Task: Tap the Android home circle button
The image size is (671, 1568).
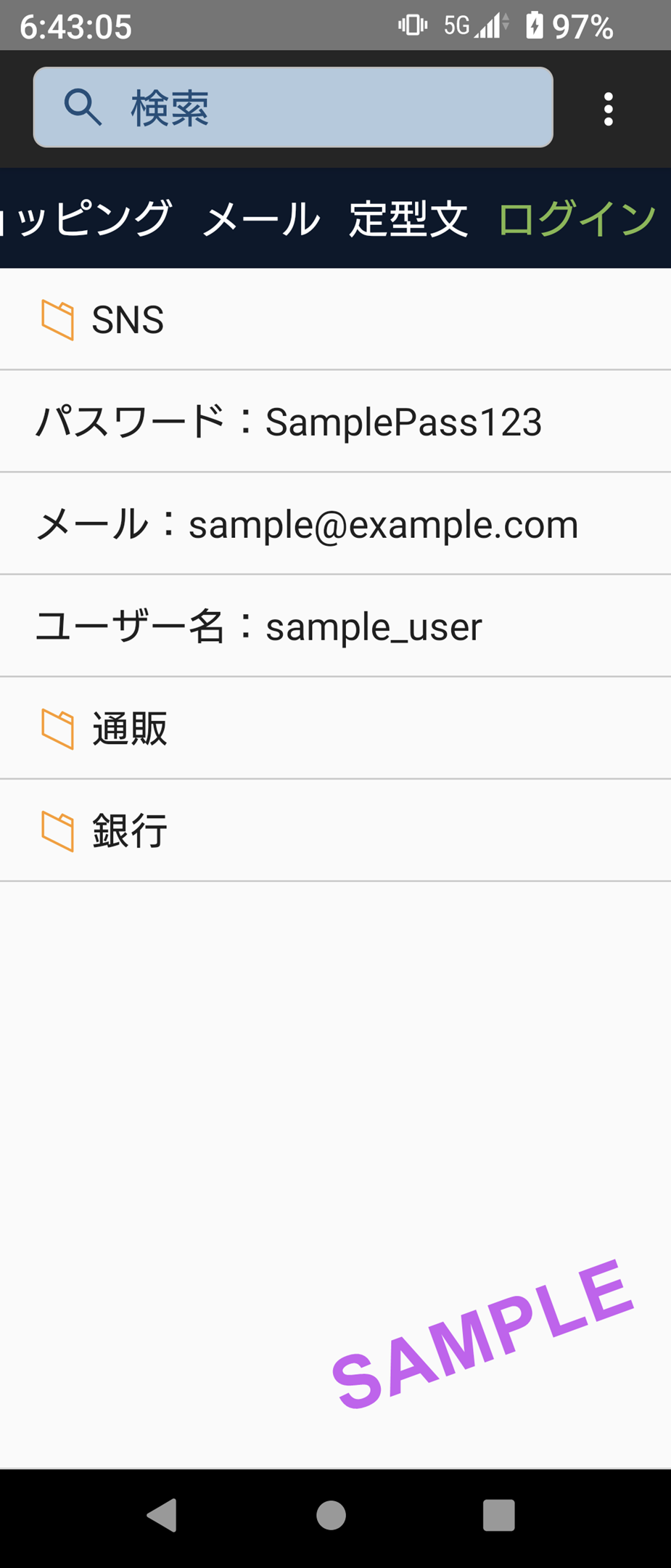Action: (x=331, y=1515)
